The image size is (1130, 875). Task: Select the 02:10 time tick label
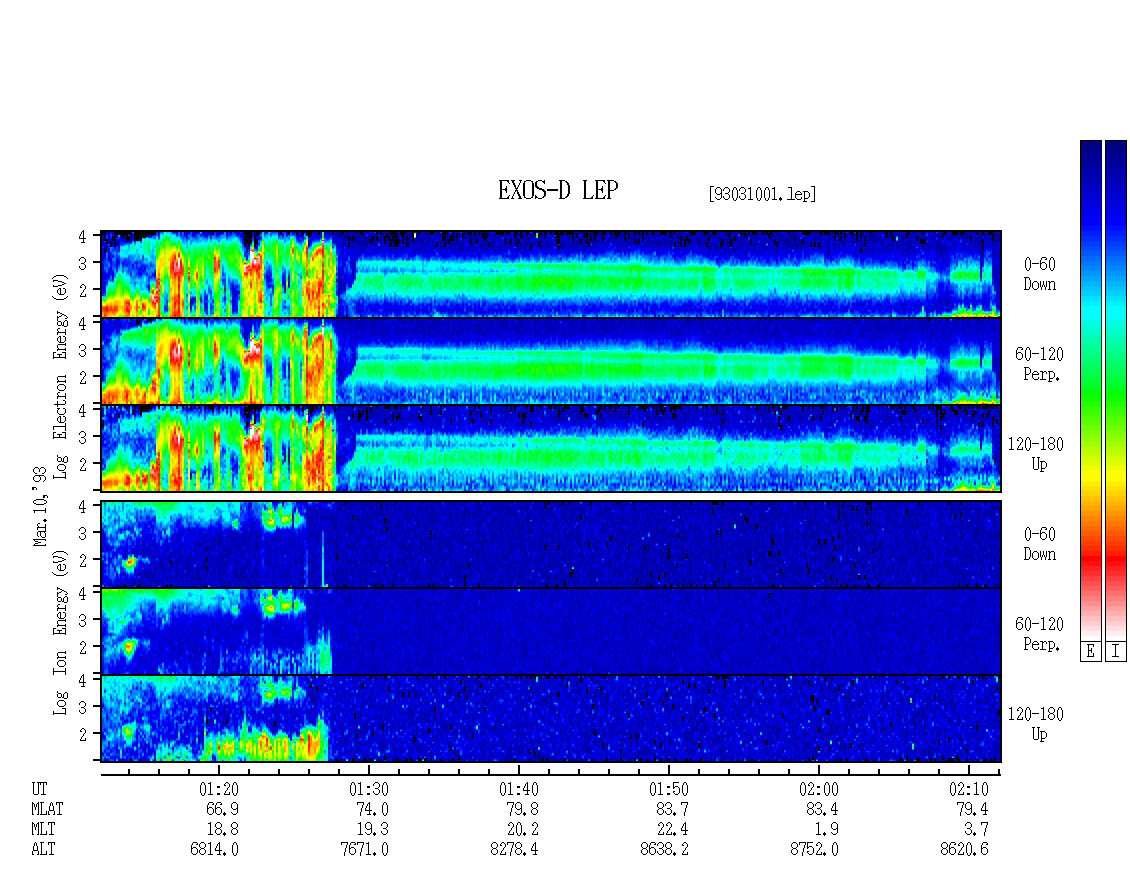click(x=969, y=789)
